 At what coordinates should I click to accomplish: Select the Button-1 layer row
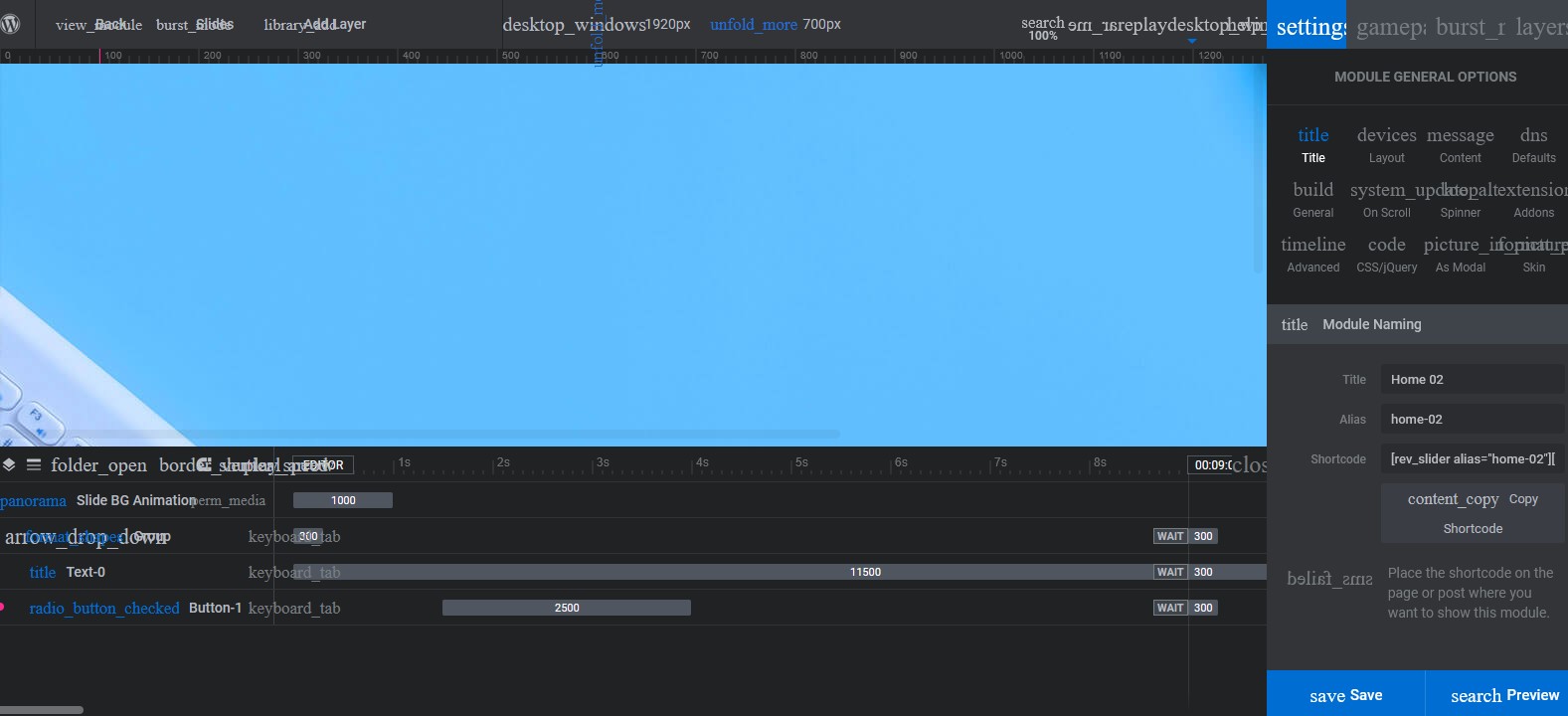[x=136, y=608]
